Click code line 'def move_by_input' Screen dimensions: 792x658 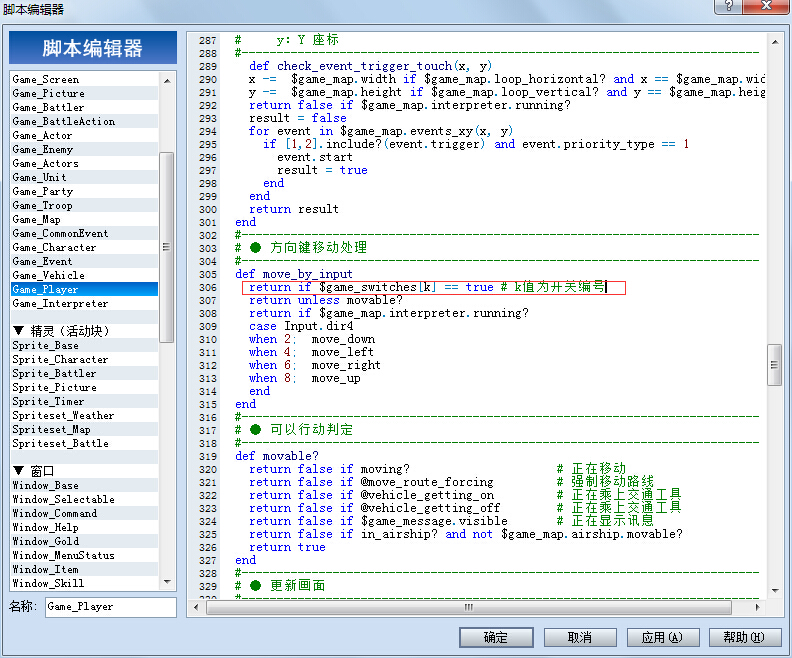(x=294, y=274)
